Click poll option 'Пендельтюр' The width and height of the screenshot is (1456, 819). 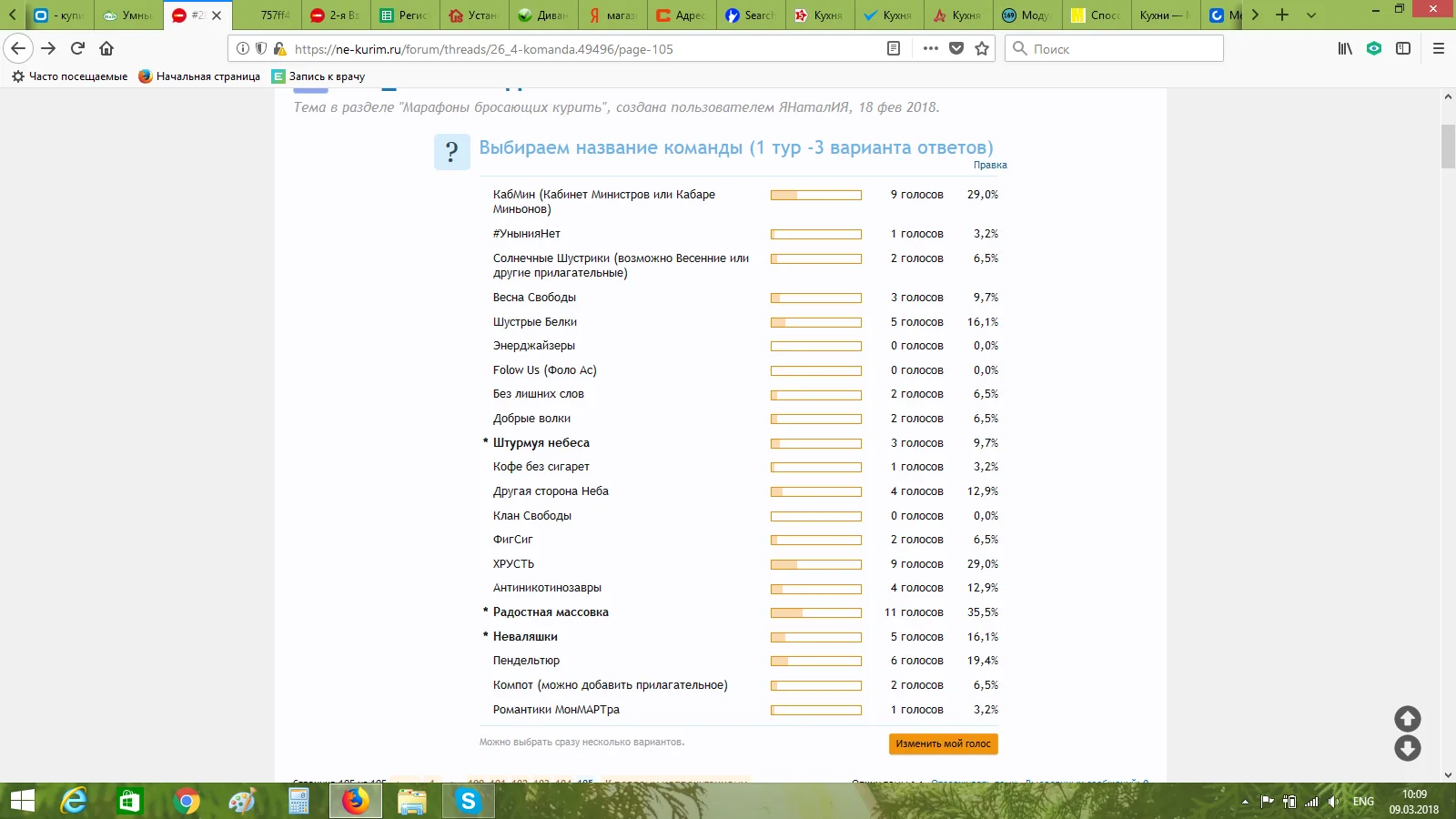tap(526, 661)
